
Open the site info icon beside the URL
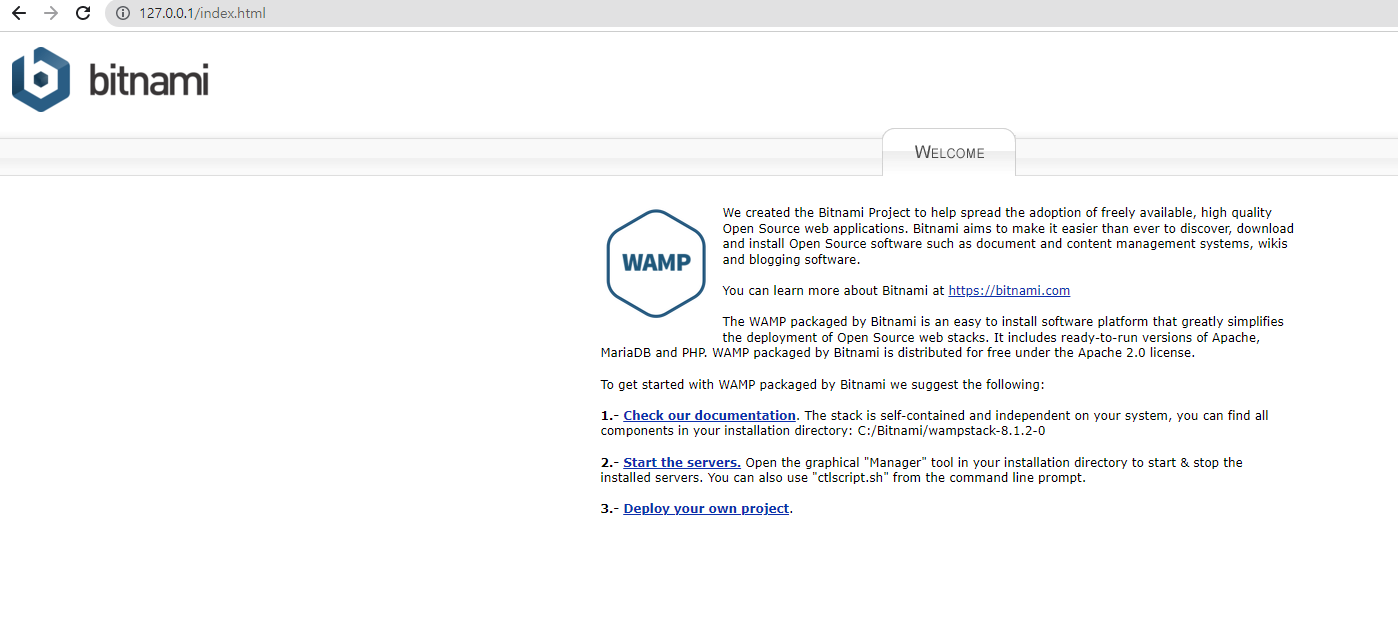[x=123, y=13]
